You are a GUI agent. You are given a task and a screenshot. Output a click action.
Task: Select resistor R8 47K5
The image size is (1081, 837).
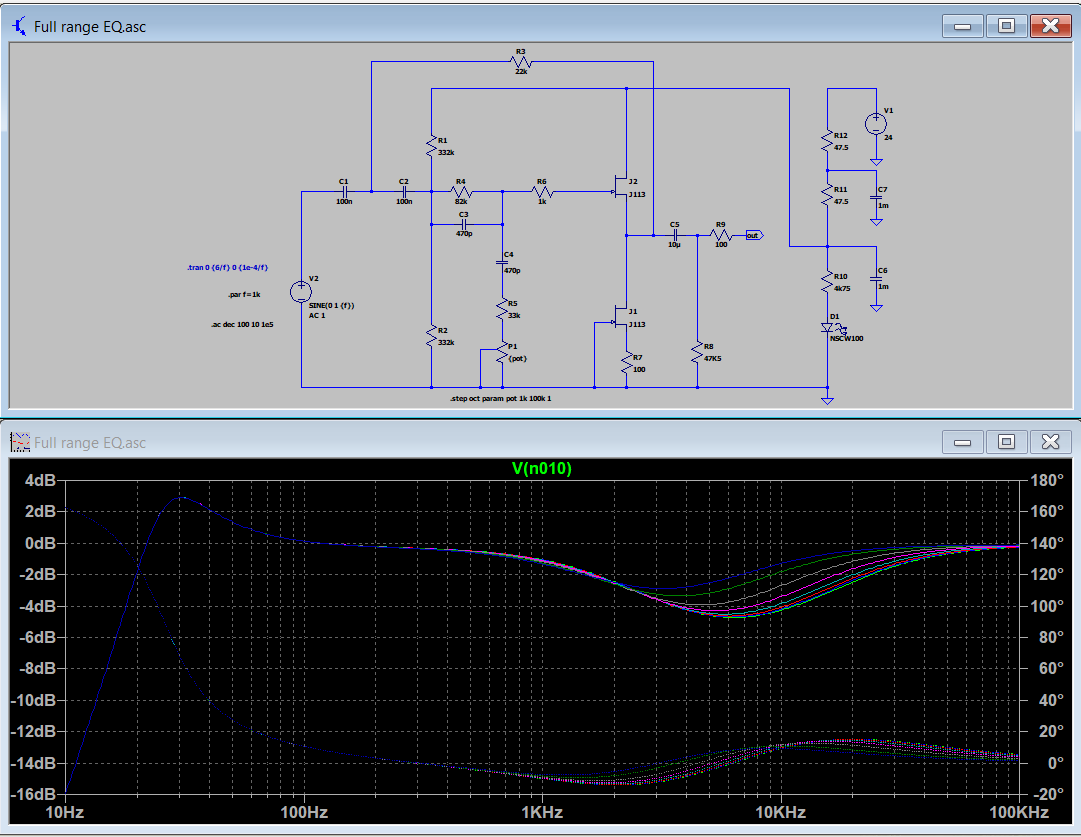(698, 352)
